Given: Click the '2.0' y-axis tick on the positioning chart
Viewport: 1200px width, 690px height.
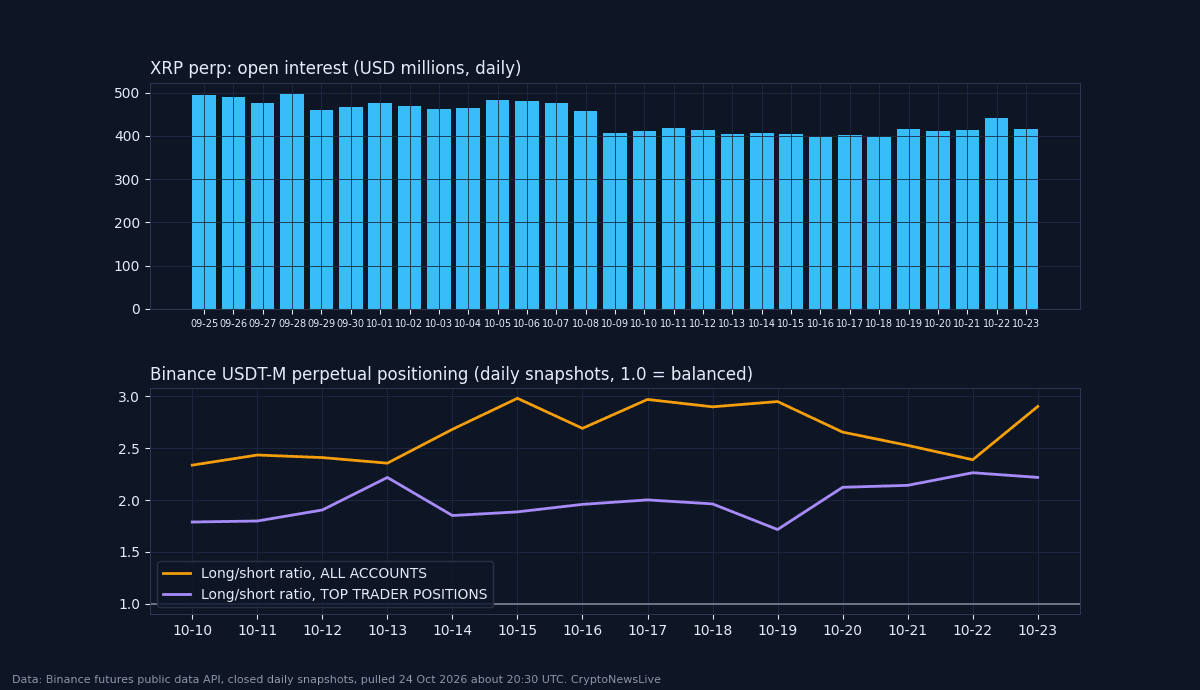Looking at the screenshot, I should 128,500.
